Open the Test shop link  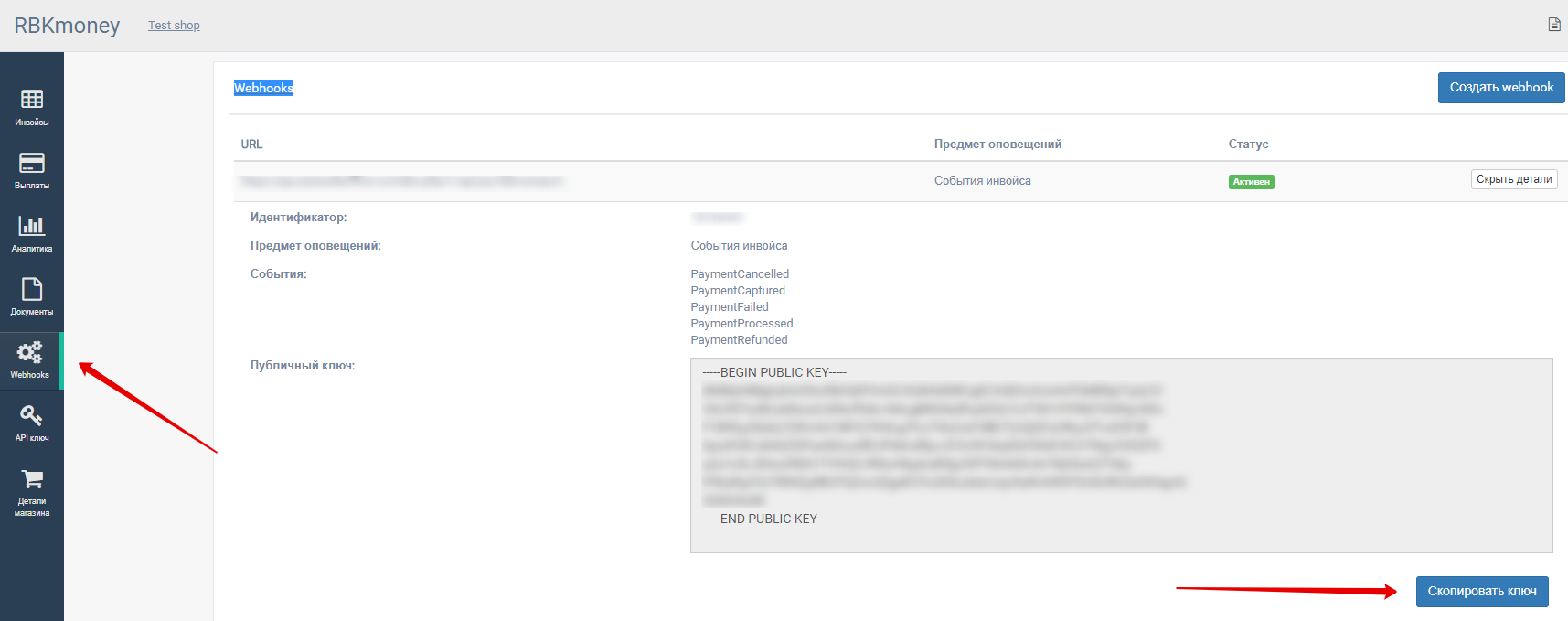tap(174, 26)
